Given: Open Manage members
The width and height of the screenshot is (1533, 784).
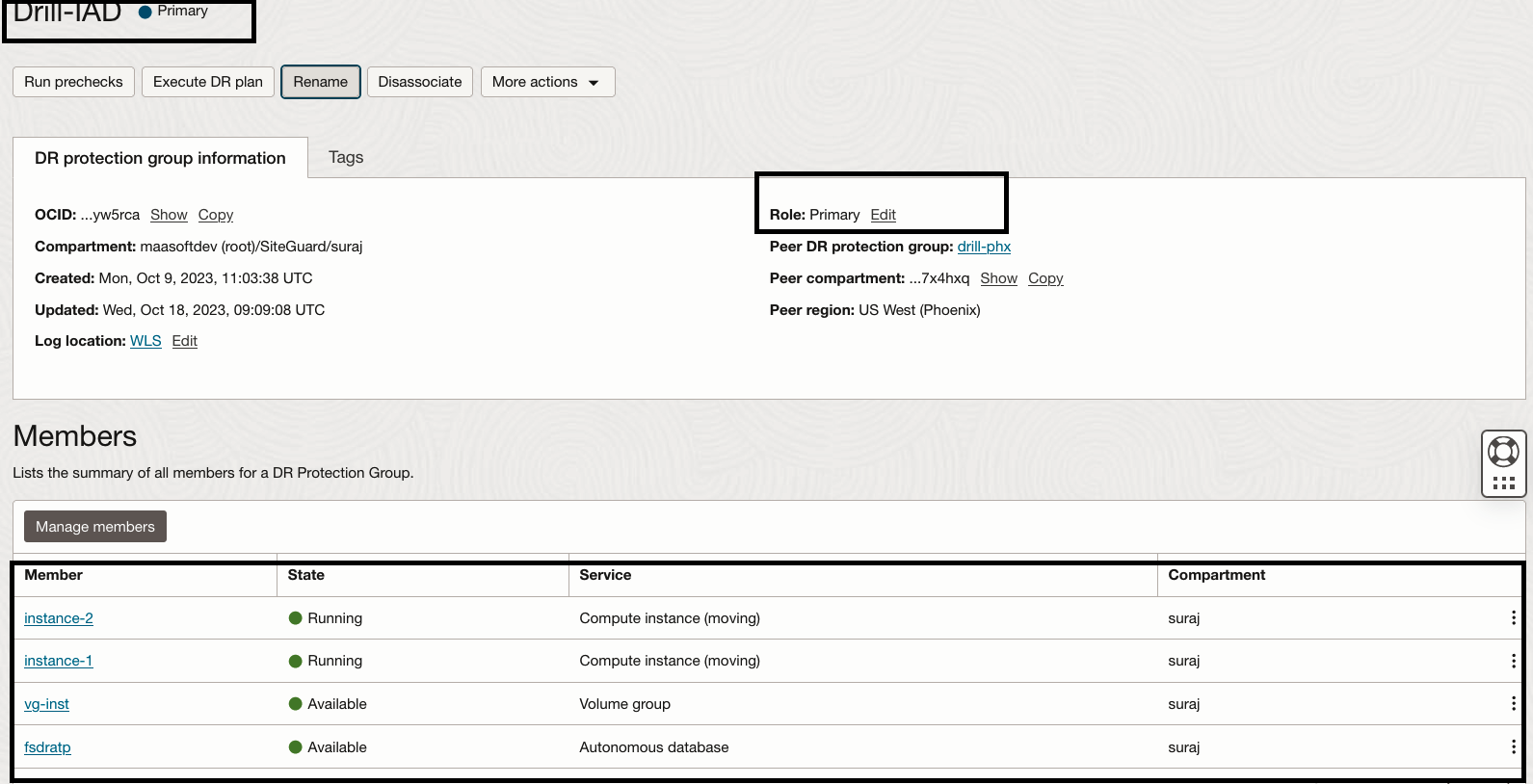Looking at the screenshot, I should point(94,527).
